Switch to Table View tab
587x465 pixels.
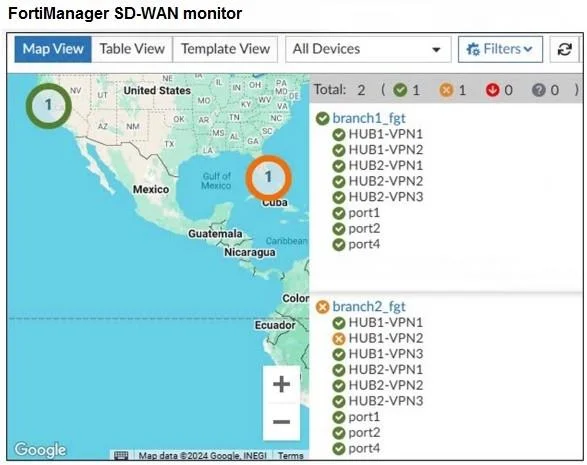click(132, 49)
